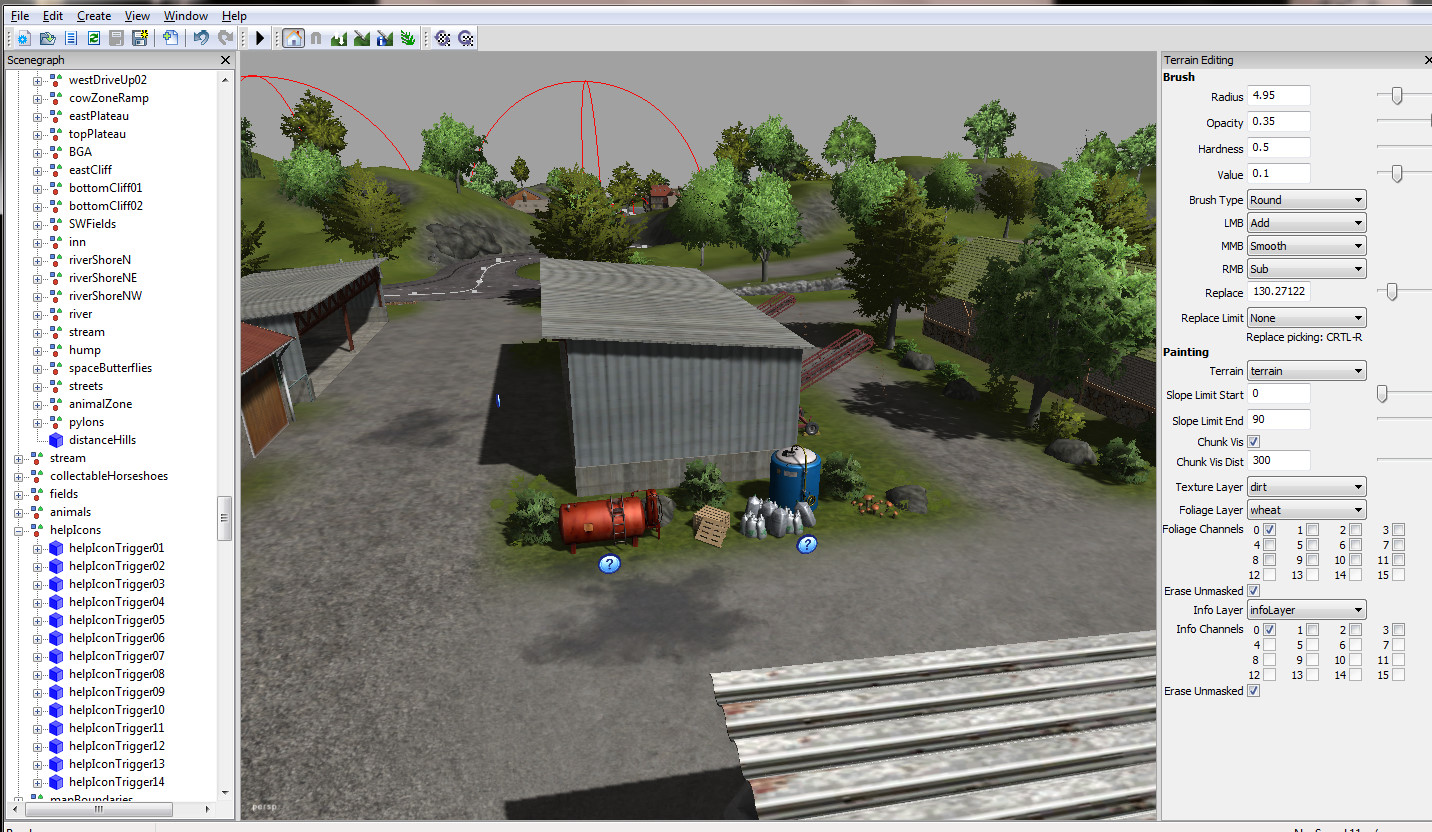Click the blue cube icon beside helpIconTrigger01
The width and height of the screenshot is (1432, 832).
(56, 548)
